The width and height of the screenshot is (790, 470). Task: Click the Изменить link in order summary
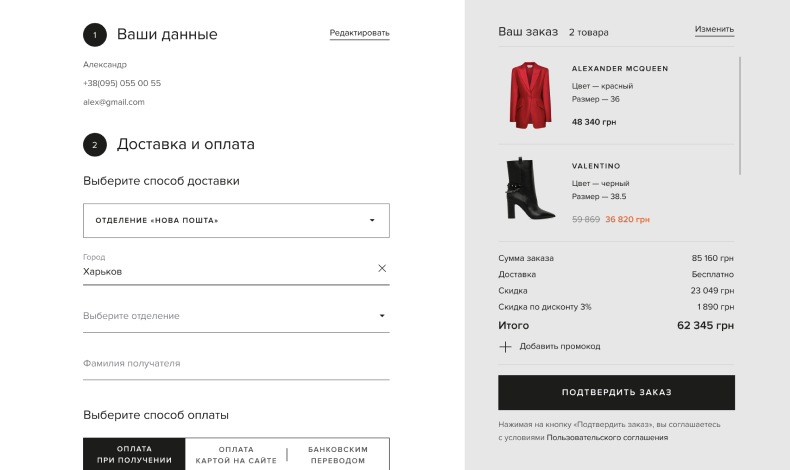coord(714,30)
